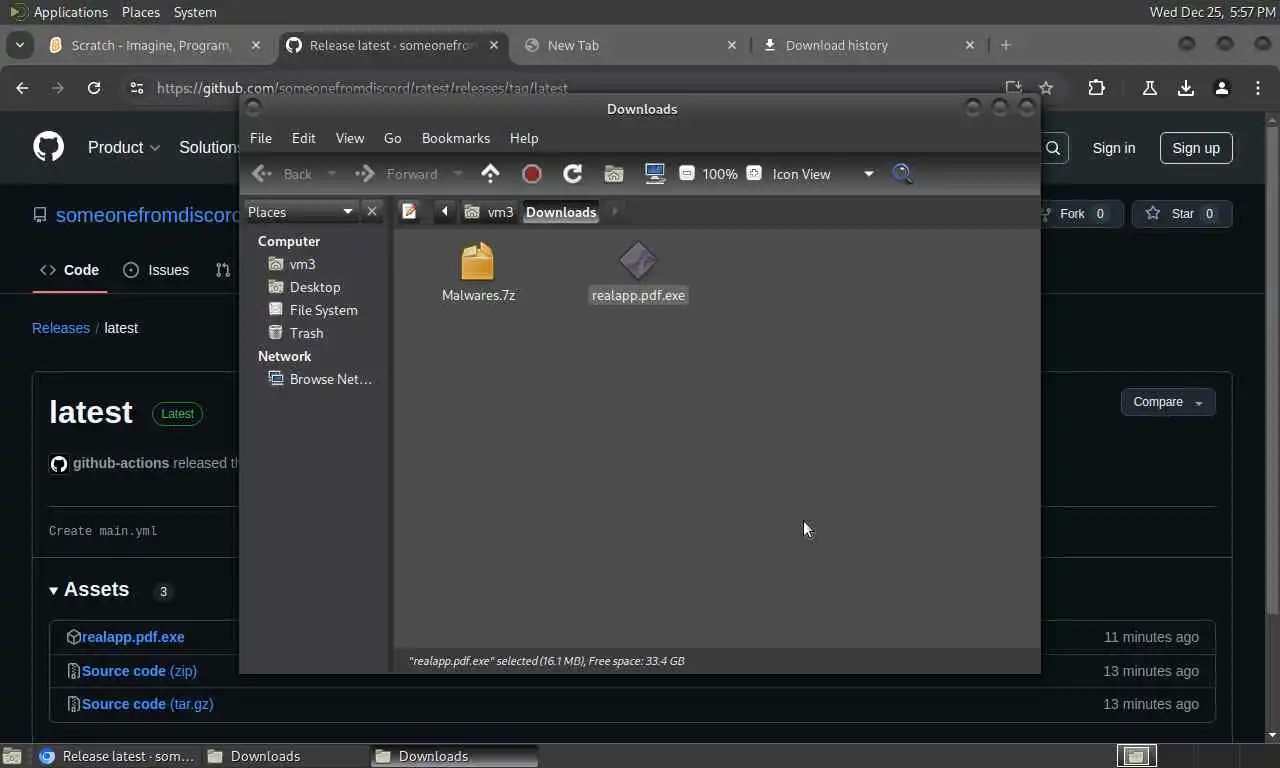Image resolution: width=1280 pixels, height=768 pixels.
Task: Download Source code (zip)
Action: point(139,671)
